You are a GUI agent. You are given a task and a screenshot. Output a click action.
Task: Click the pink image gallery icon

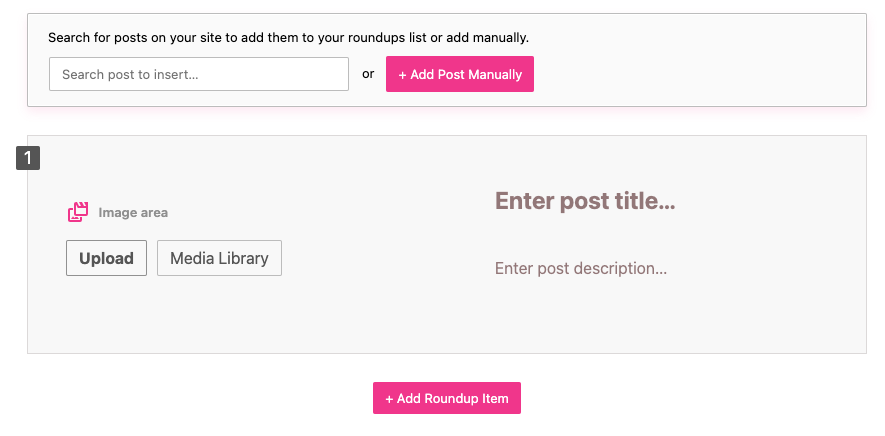tap(78, 212)
